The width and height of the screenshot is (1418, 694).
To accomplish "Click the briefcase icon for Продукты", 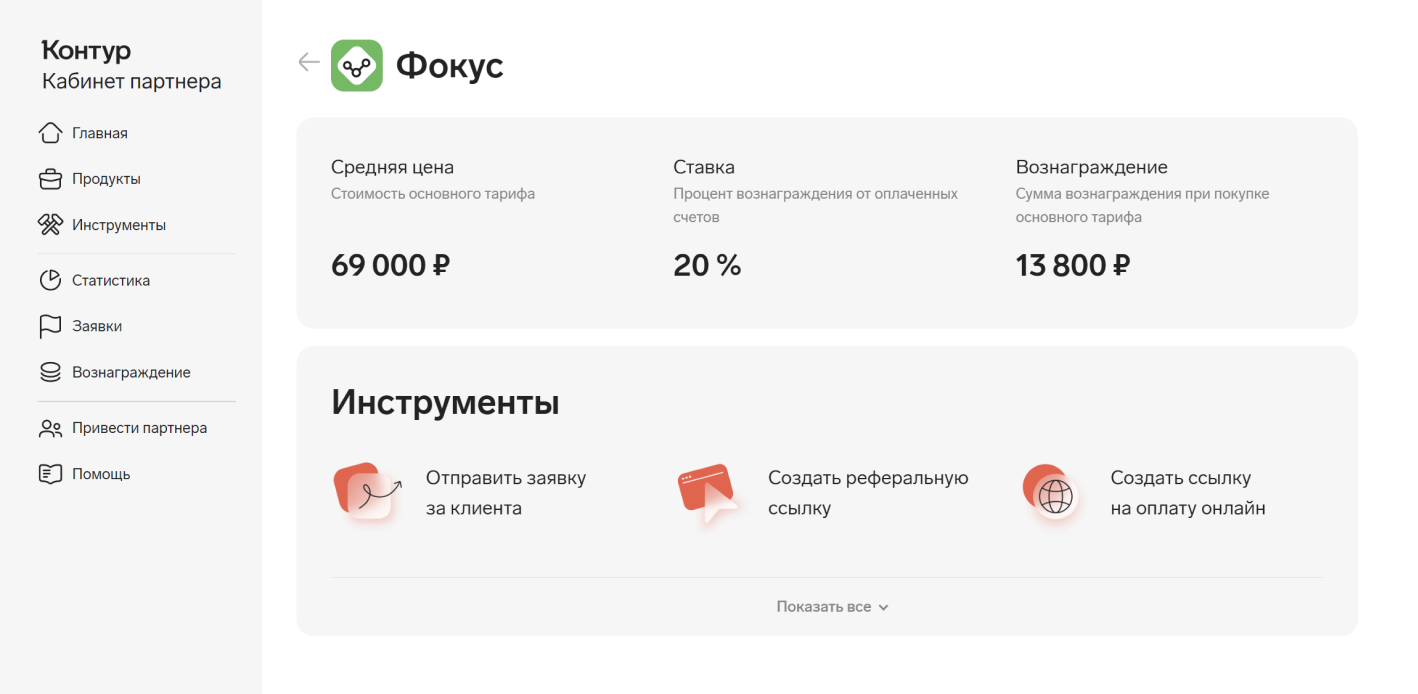I will 50,179.
